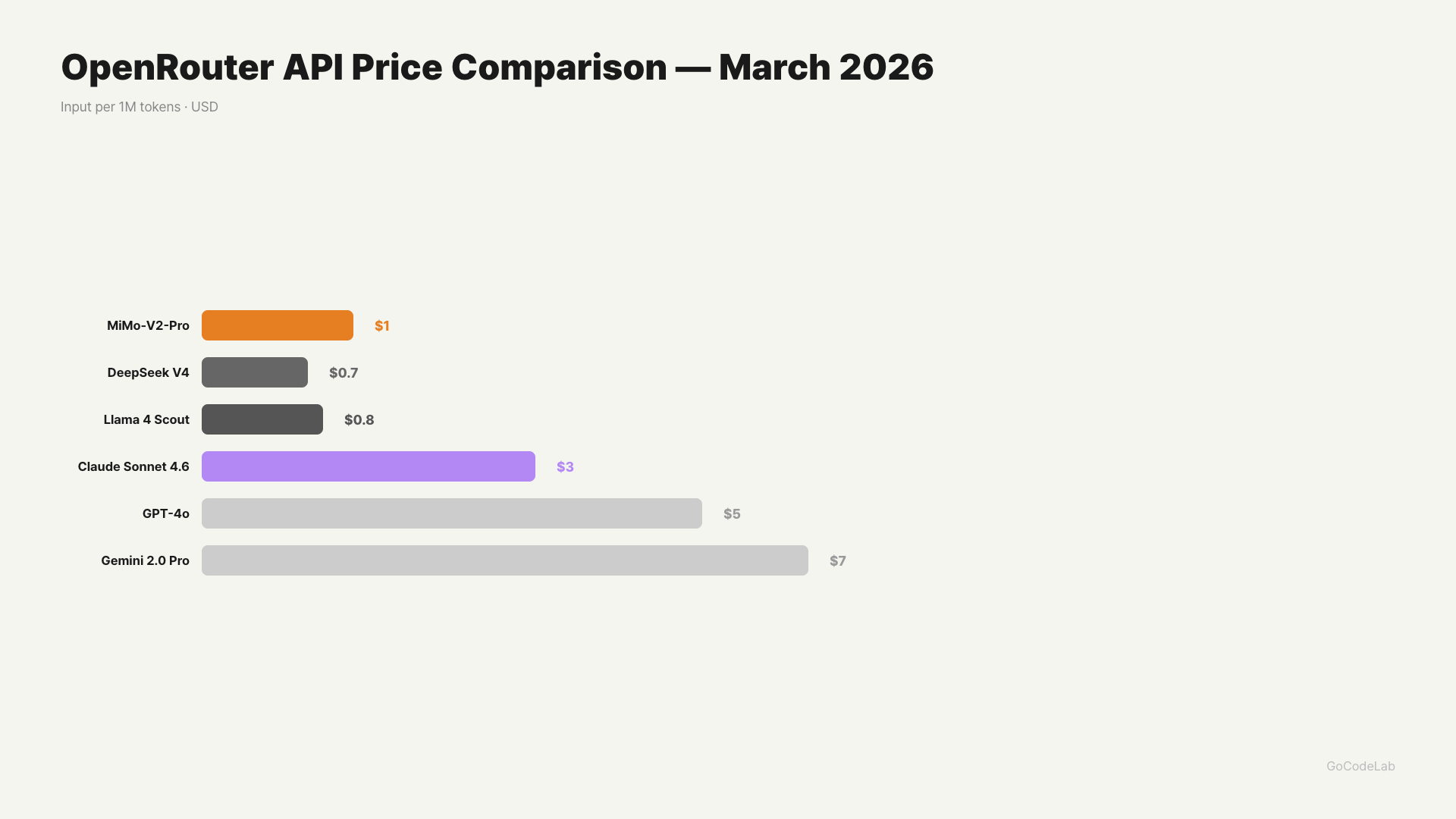Image resolution: width=1456 pixels, height=819 pixels.
Task: Select the Claude Sonnet 4.6 label
Action: [x=133, y=466]
